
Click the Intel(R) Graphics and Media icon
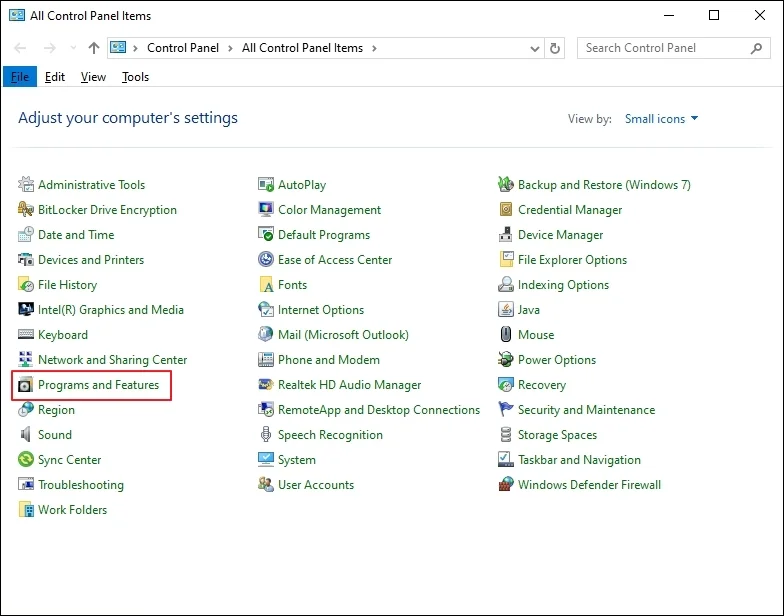coord(26,310)
